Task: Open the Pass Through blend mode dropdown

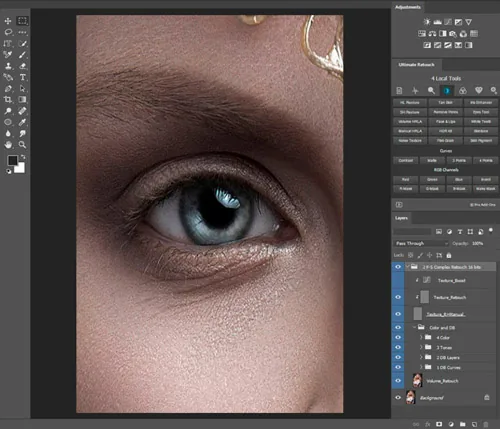Action: coord(421,243)
